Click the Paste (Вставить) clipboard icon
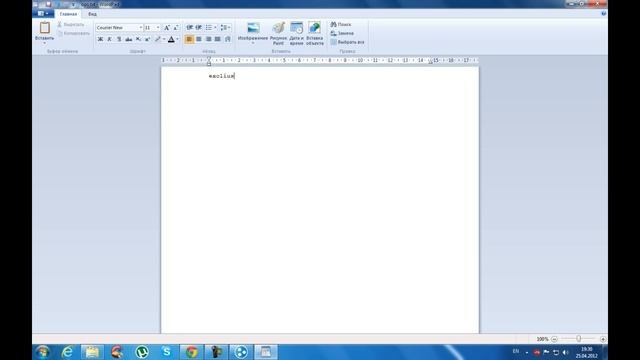The height and width of the screenshot is (360, 640). click(44, 28)
